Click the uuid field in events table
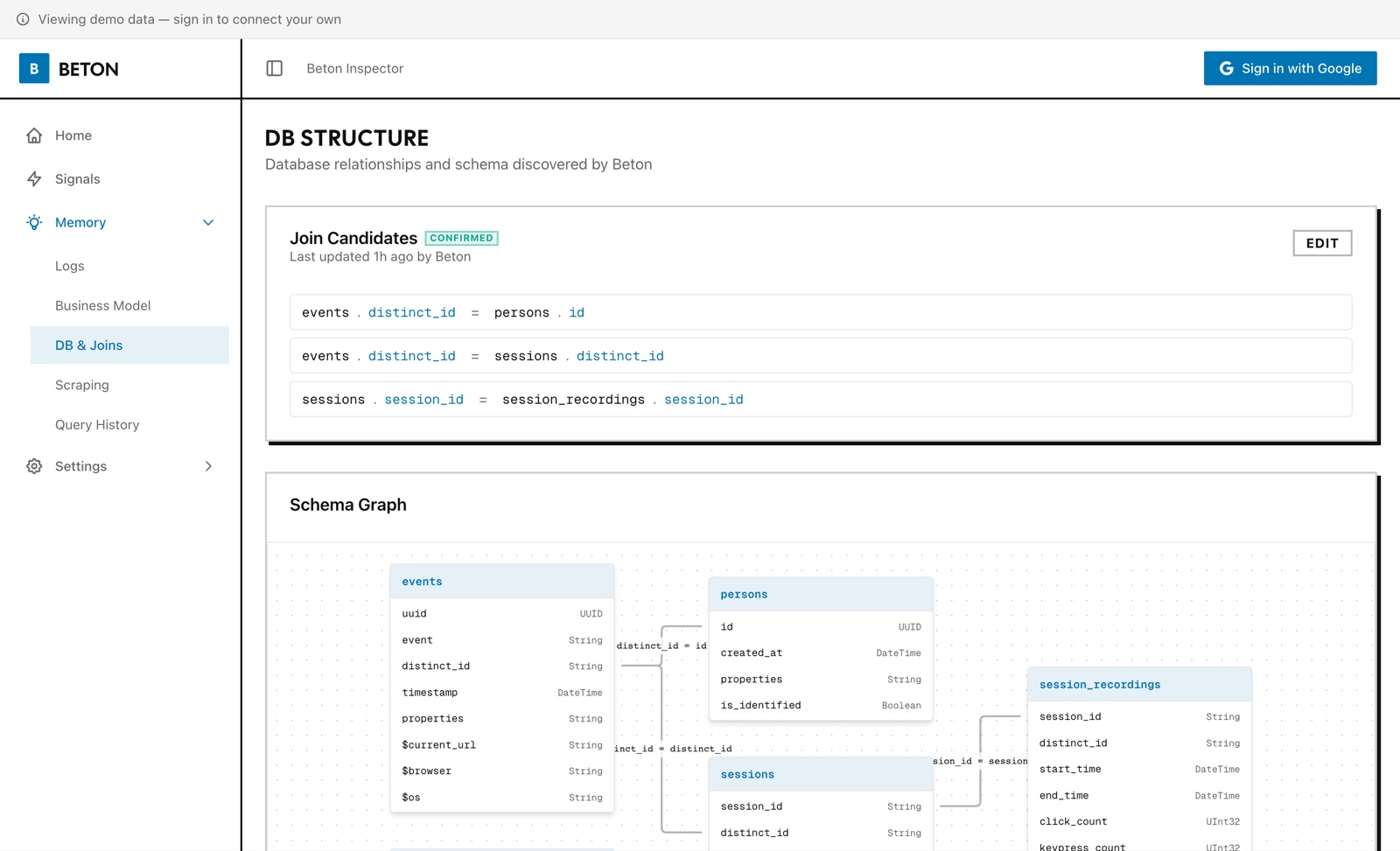The image size is (1400, 851). point(502,614)
